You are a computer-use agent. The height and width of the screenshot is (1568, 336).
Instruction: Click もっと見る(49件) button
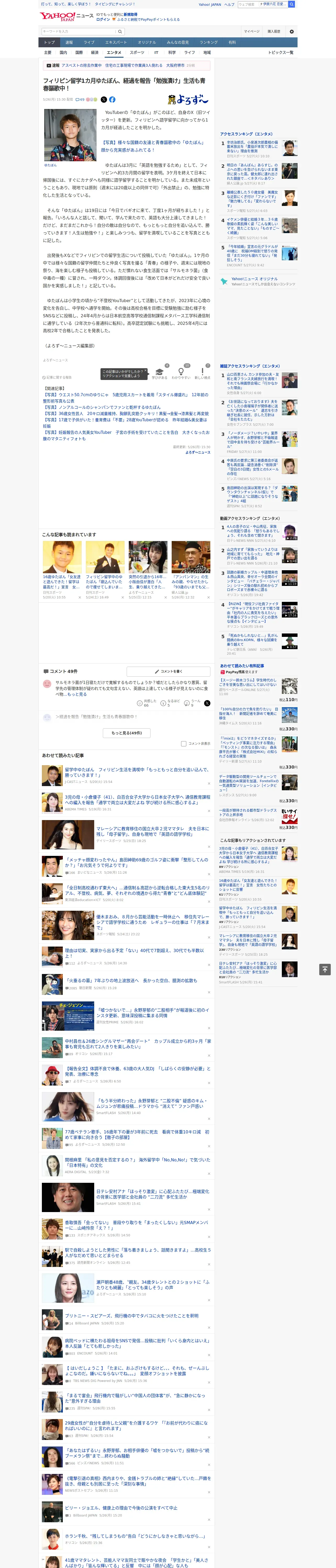point(127,733)
